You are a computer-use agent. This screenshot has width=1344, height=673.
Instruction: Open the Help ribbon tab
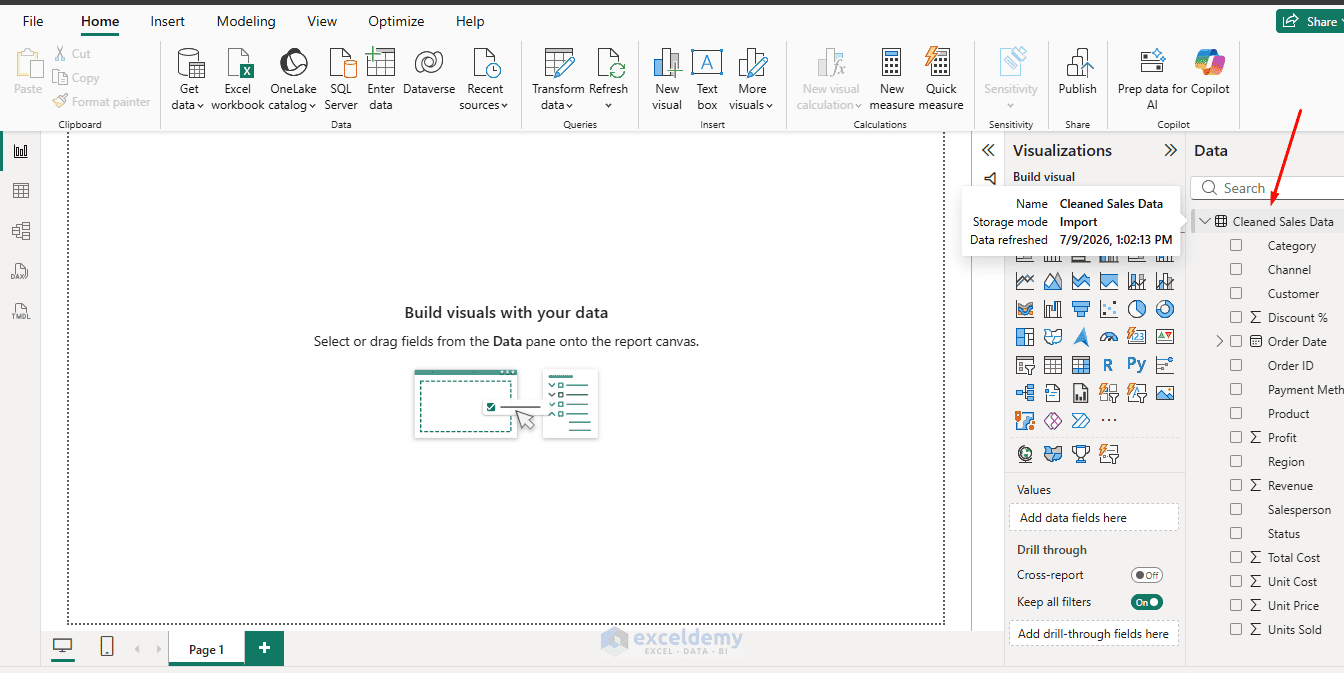(x=470, y=21)
